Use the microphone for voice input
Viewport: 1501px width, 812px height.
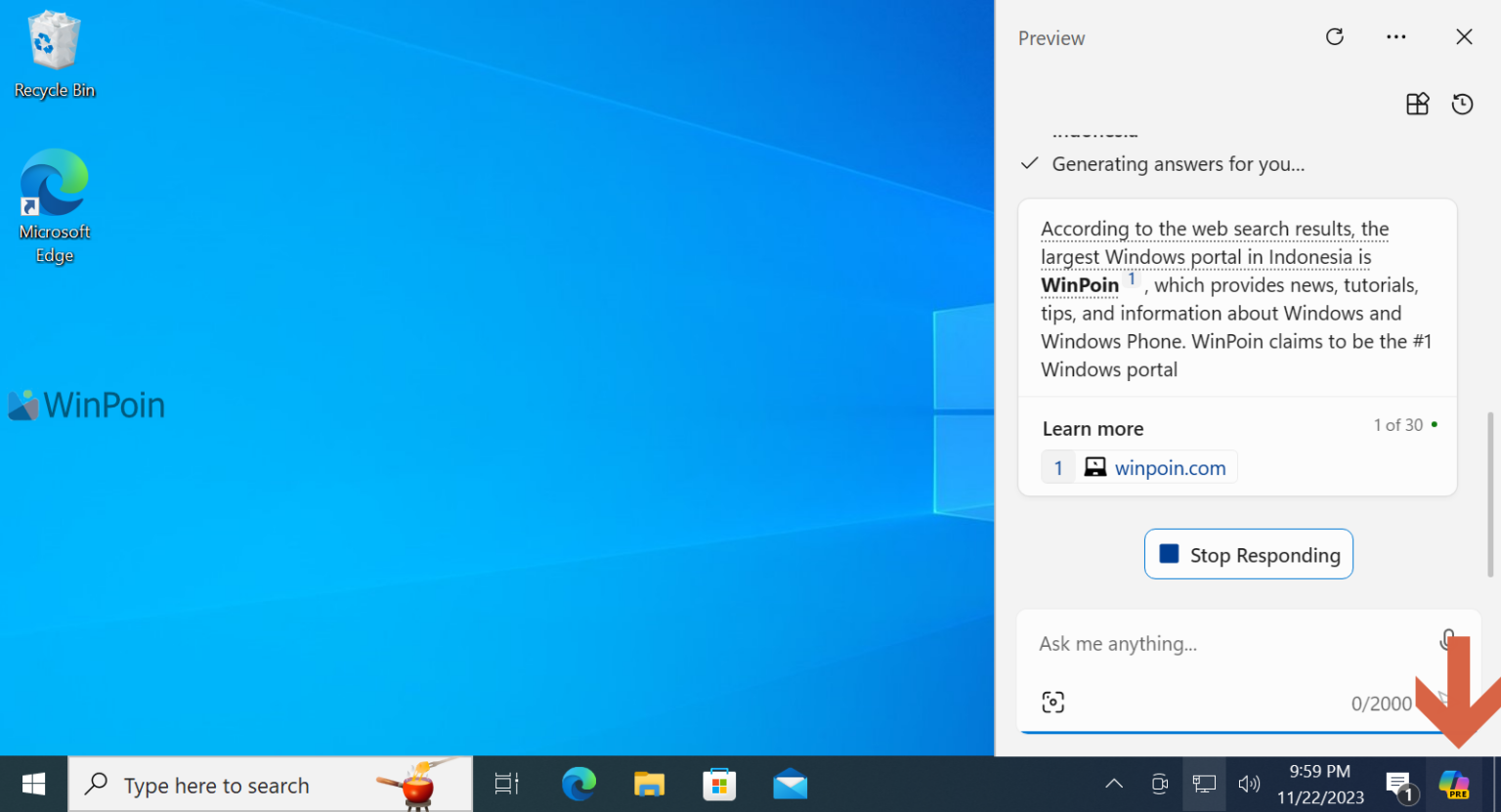point(1449,640)
